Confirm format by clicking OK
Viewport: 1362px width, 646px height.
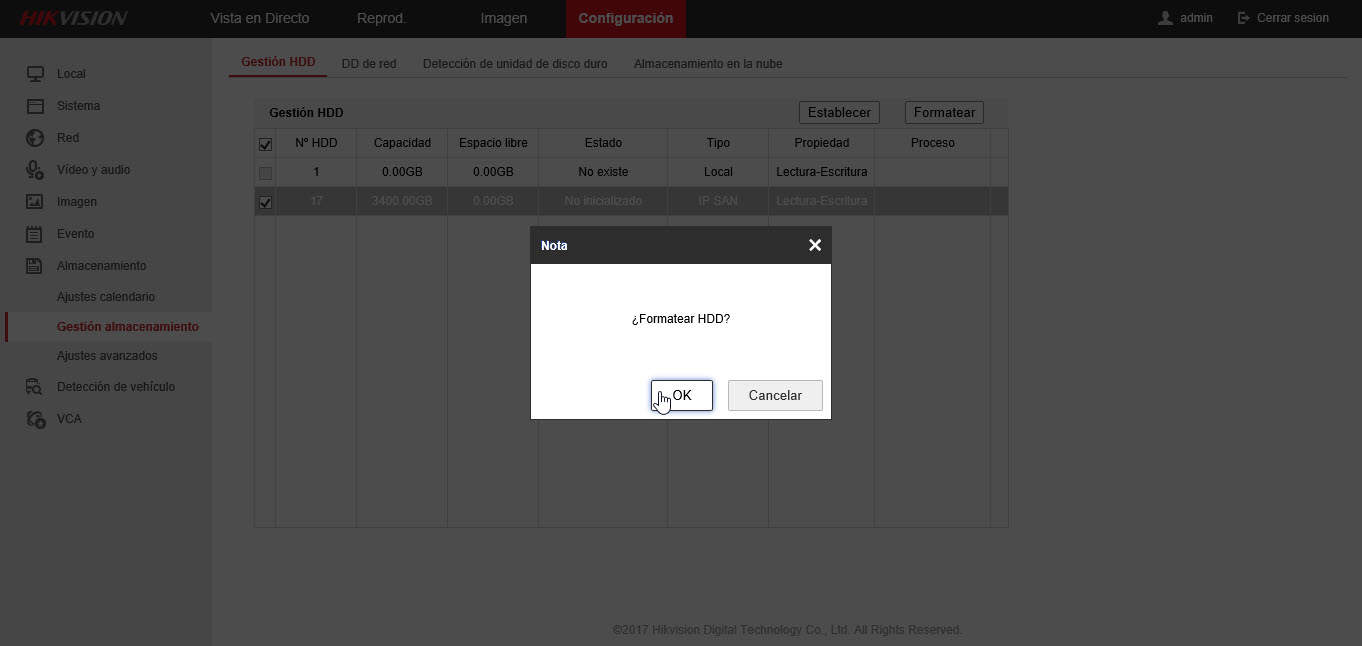pos(682,395)
